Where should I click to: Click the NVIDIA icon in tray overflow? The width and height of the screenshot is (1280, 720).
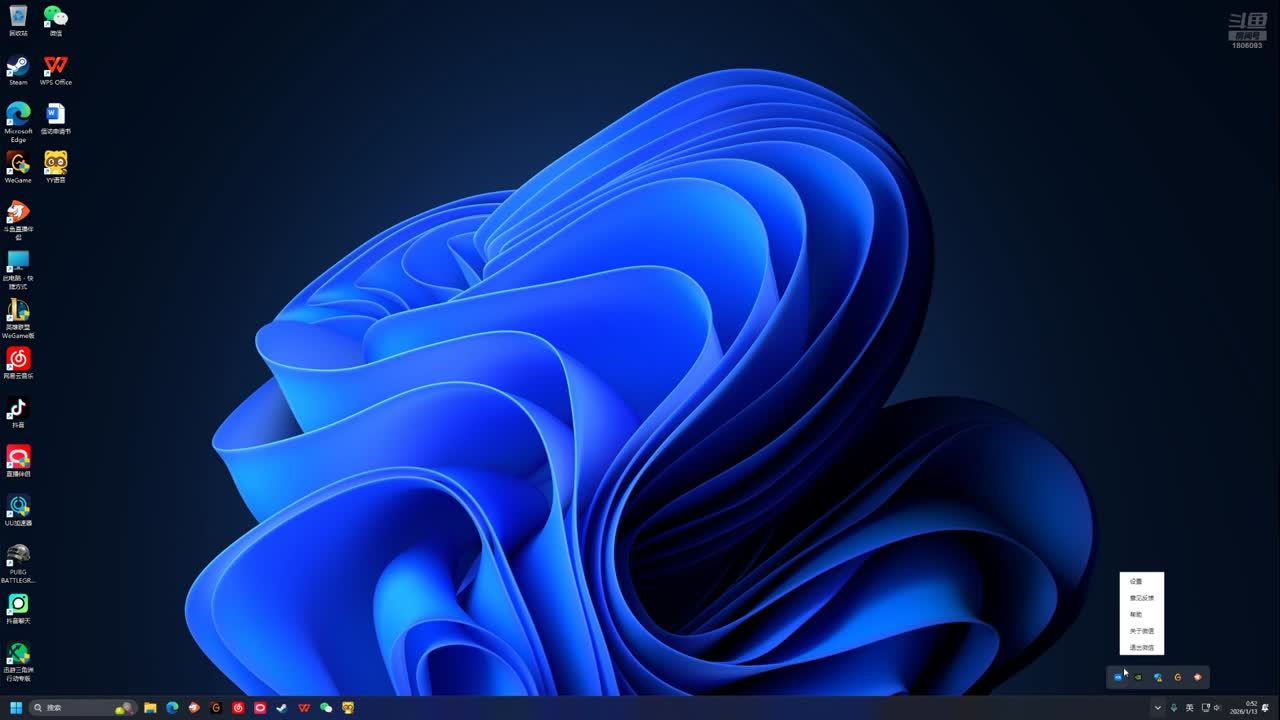(x=1138, y=677)
